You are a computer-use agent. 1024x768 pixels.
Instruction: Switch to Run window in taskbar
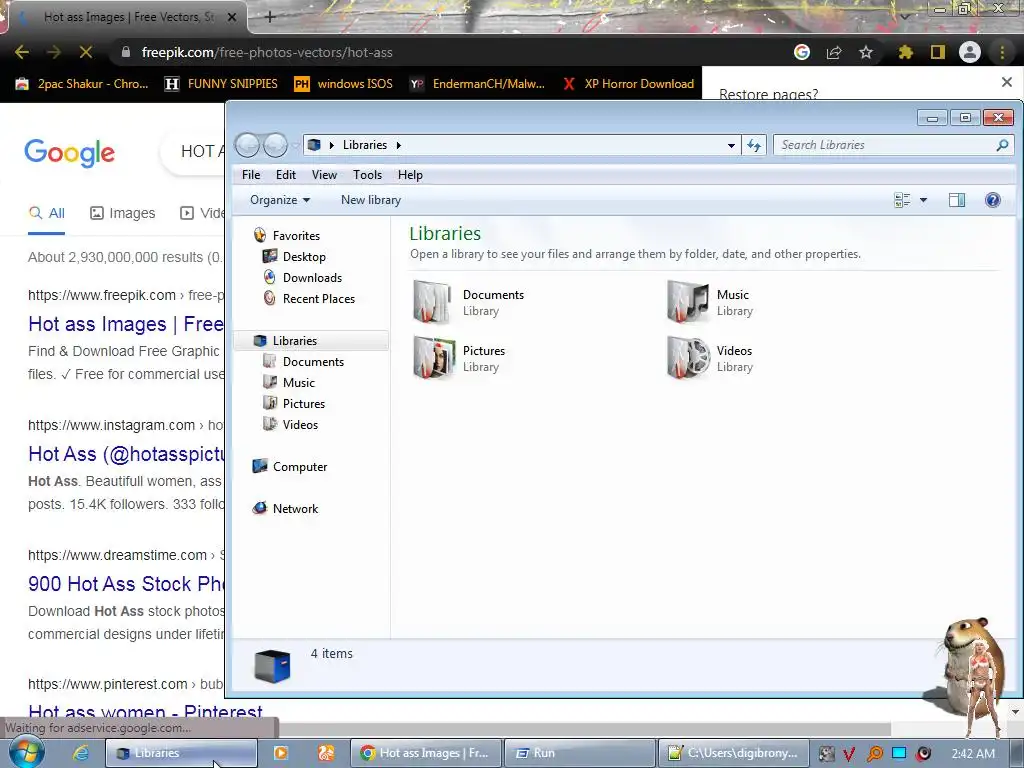[580, 753]
